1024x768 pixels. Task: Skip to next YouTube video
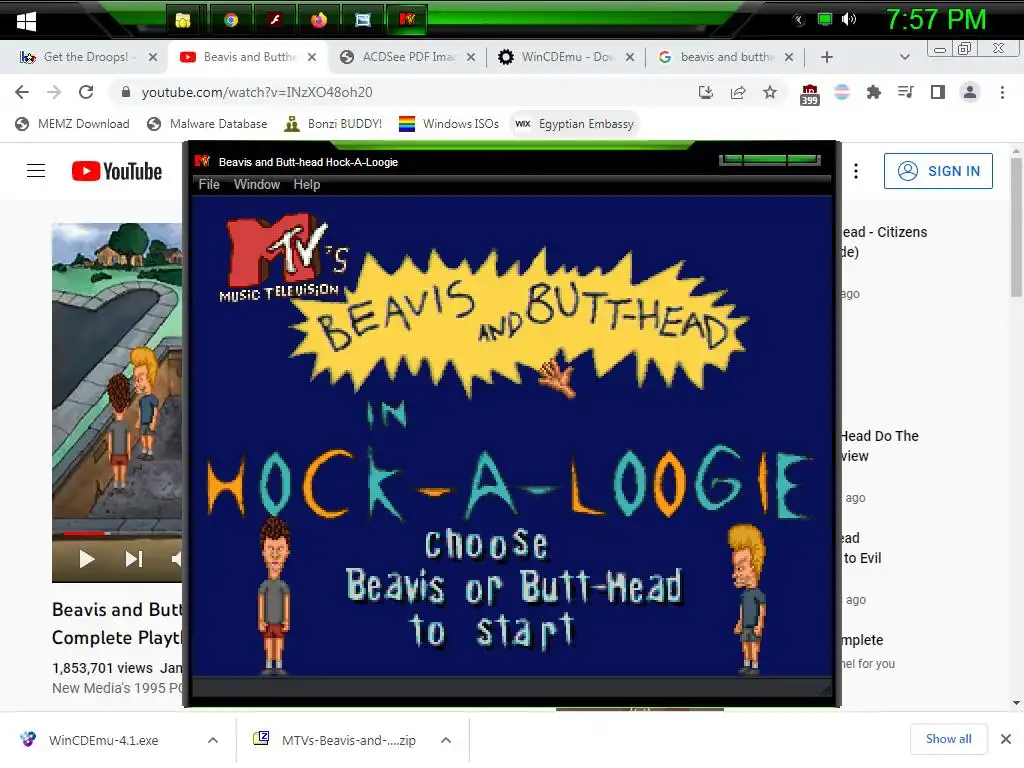point(134,559)
